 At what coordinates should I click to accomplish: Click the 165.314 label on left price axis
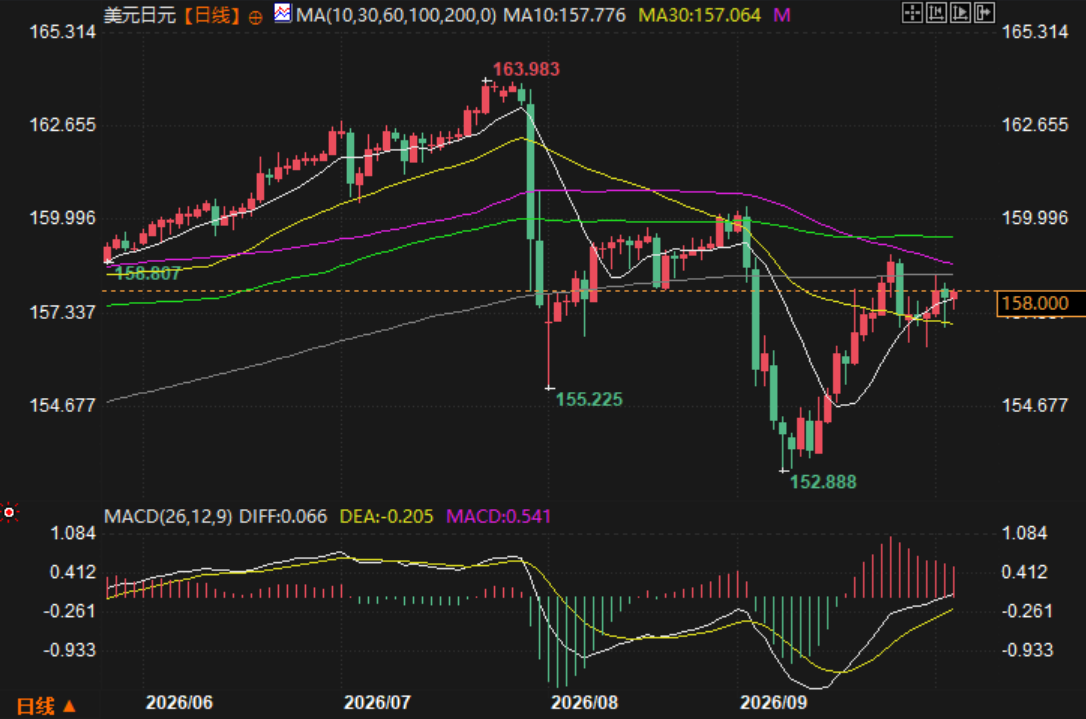coord(62,32)
